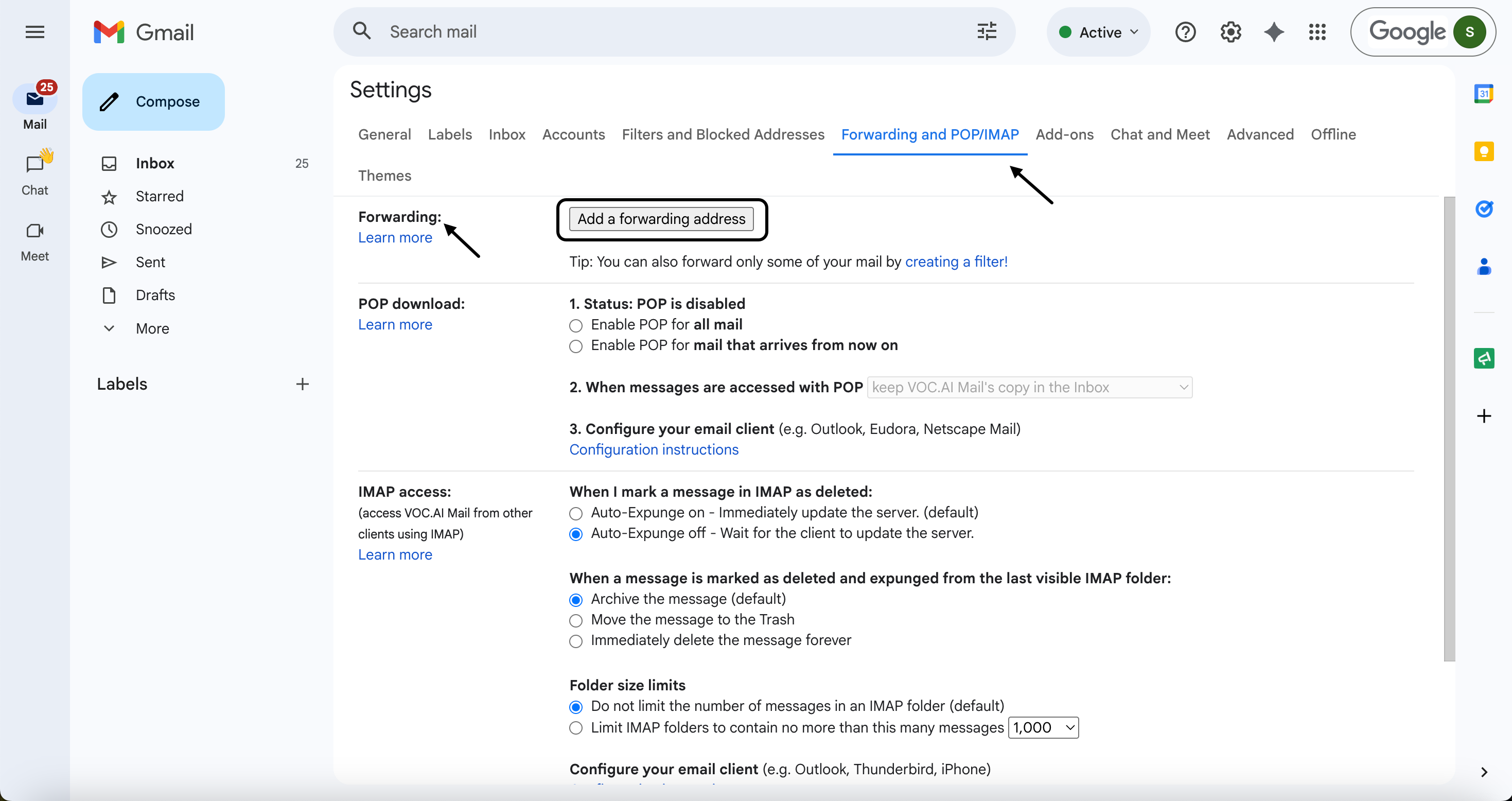Viewport: 1512px width, 801px height.
Task: Select Move the message to the Trash
Action: 576,620
